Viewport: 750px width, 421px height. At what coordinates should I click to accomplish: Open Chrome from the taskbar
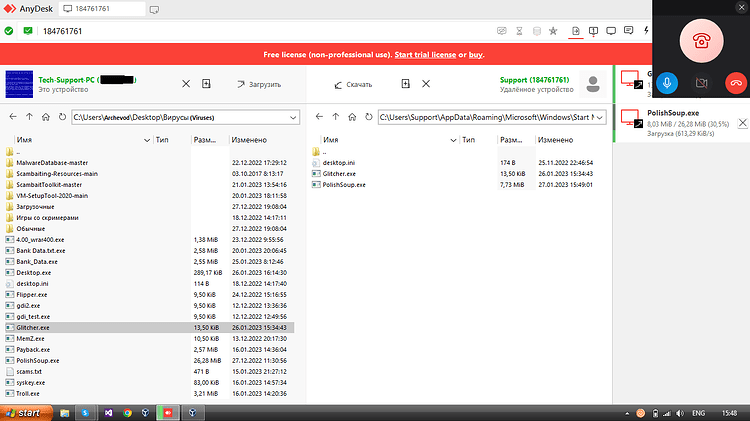127,413
